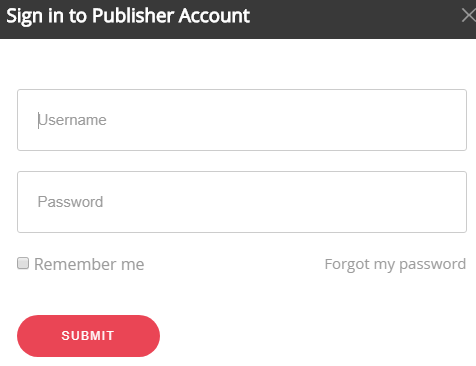
Task: Close the Sign in dialog with X
Action: click(469, 16)
